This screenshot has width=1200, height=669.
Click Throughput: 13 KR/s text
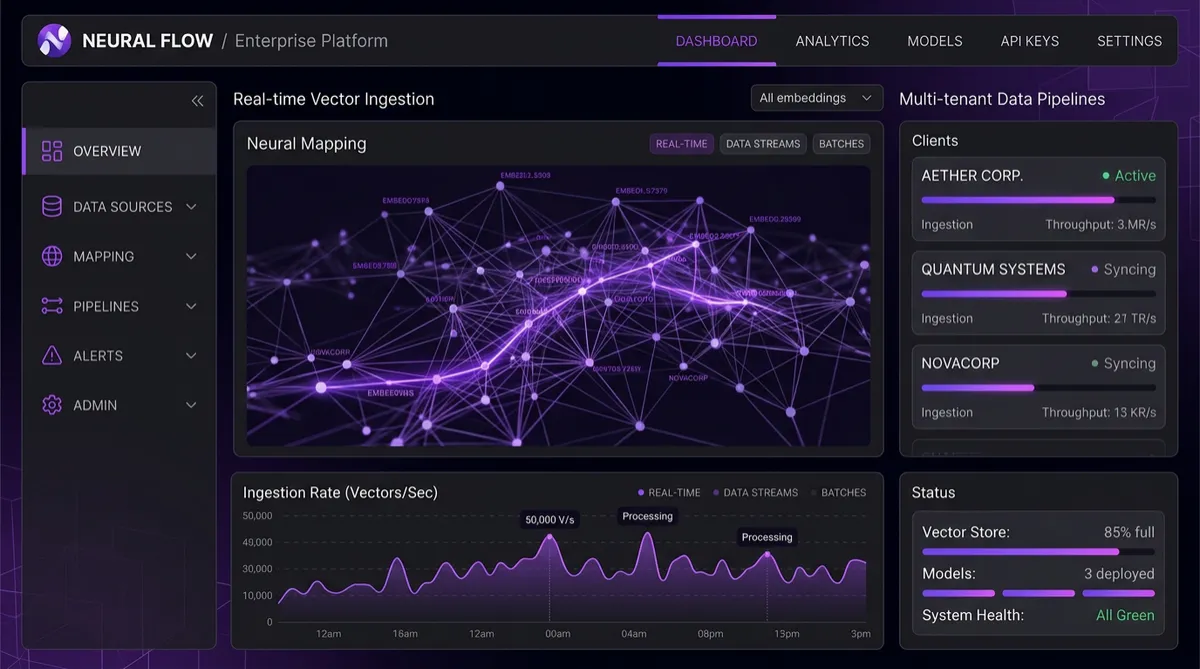(1099, 413)
